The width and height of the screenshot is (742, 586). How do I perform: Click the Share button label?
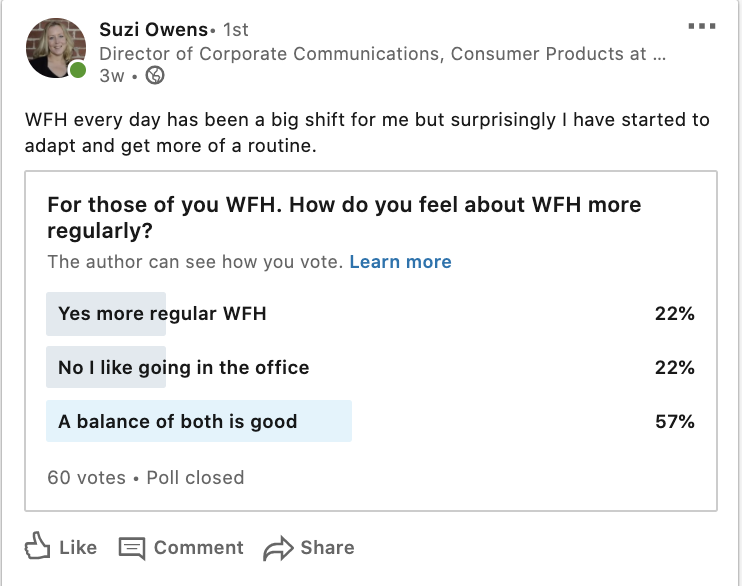327,548
